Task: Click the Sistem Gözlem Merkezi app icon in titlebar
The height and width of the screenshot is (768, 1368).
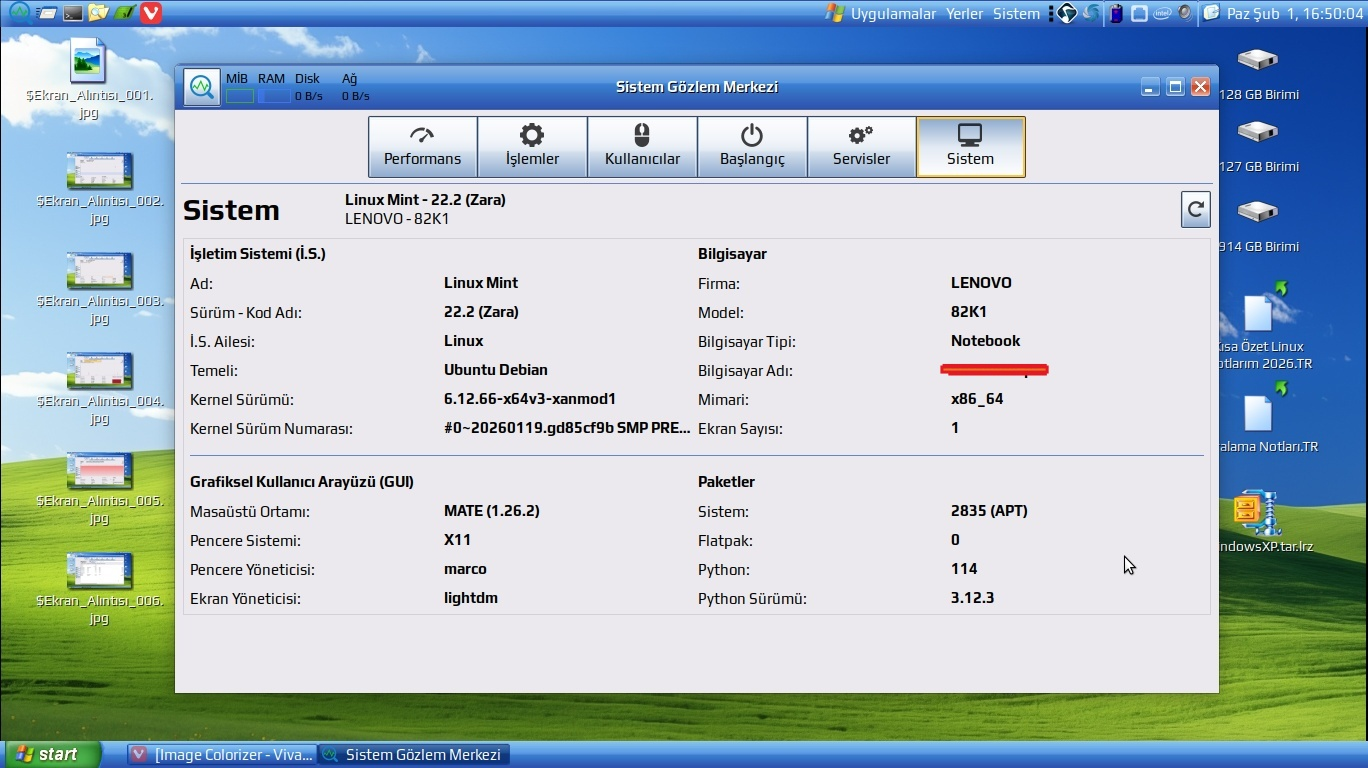Action: click(x=202, y=87)
